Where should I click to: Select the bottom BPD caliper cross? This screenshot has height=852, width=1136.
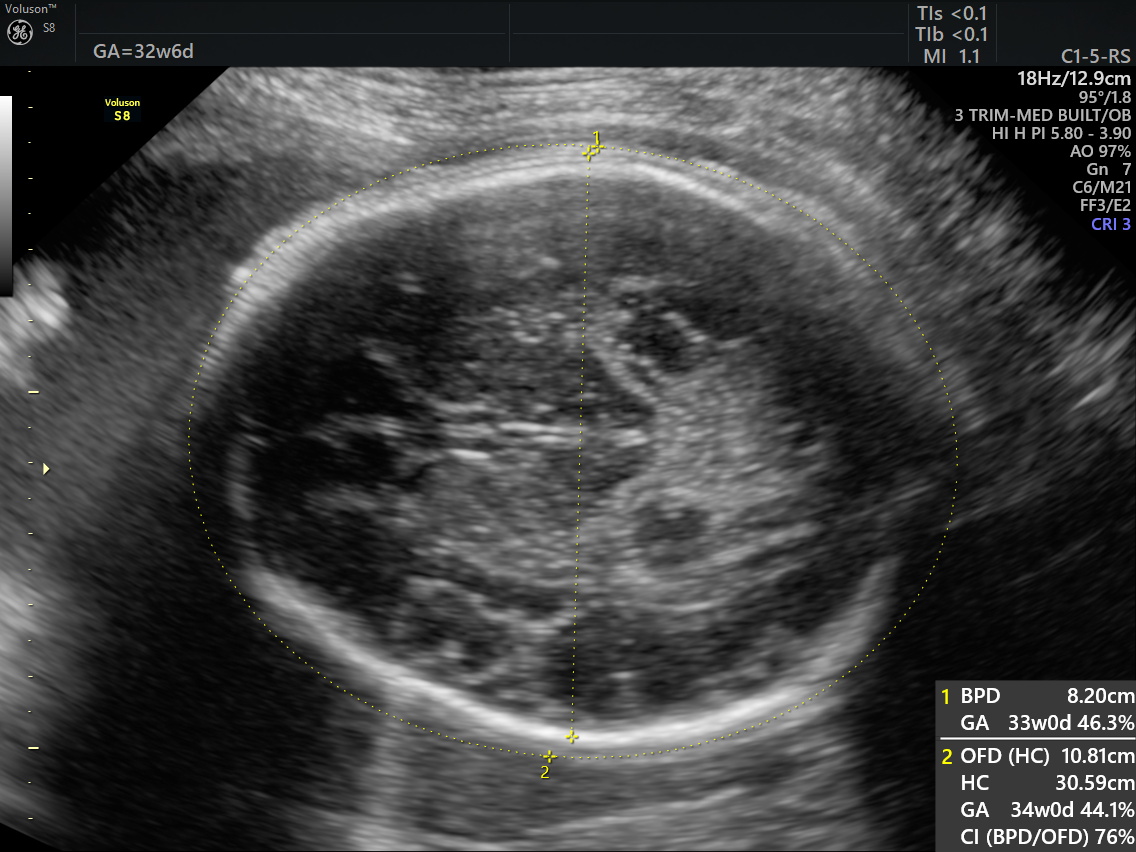pyautogui.click(x=572, y=737)
